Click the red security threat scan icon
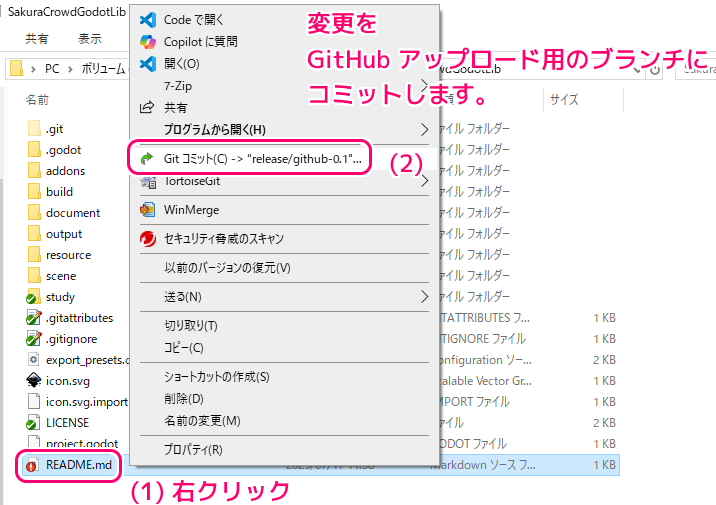This screenshot has height=505, width=716. coord(149,239)
